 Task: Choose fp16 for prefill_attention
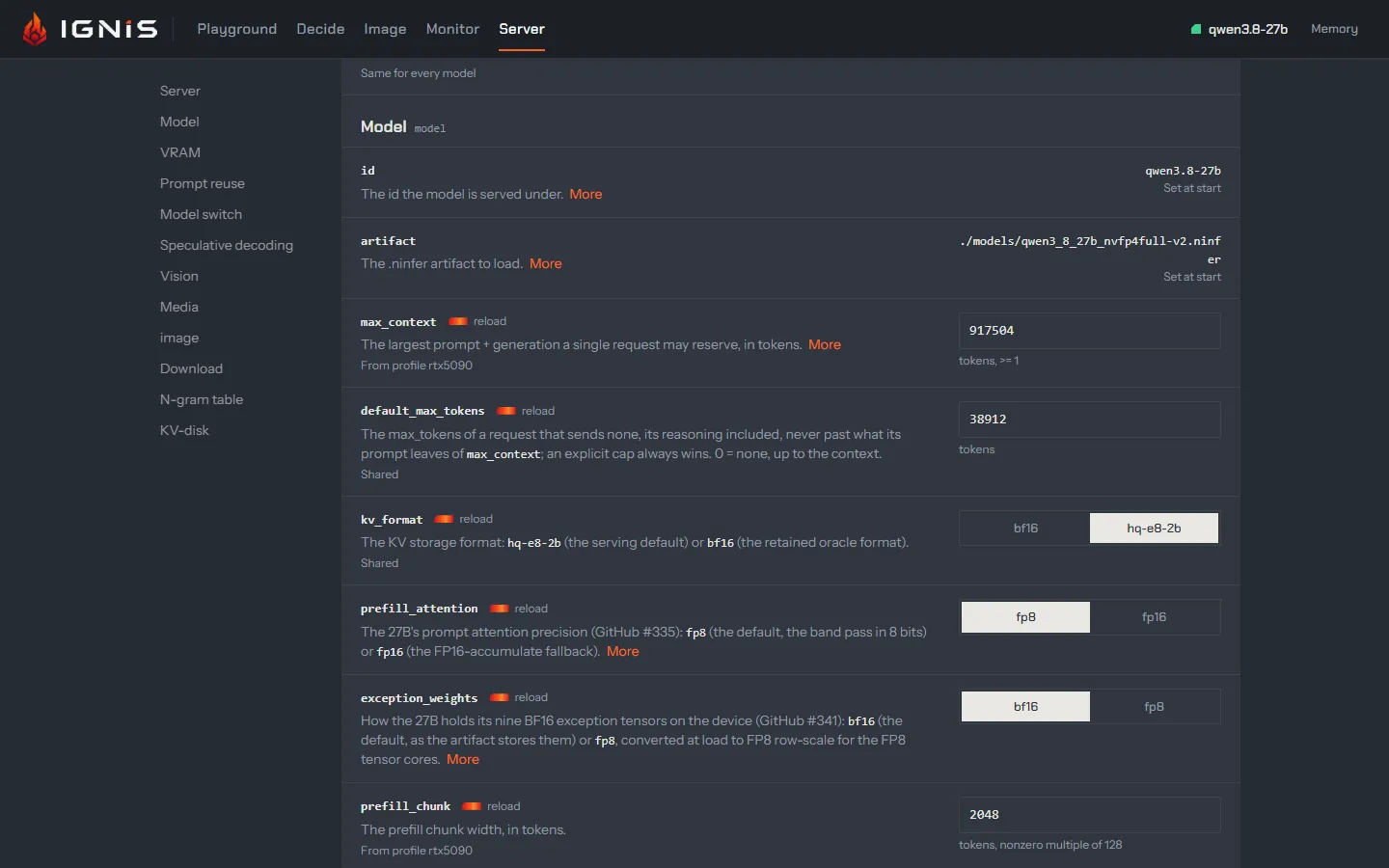[1154, 617]
